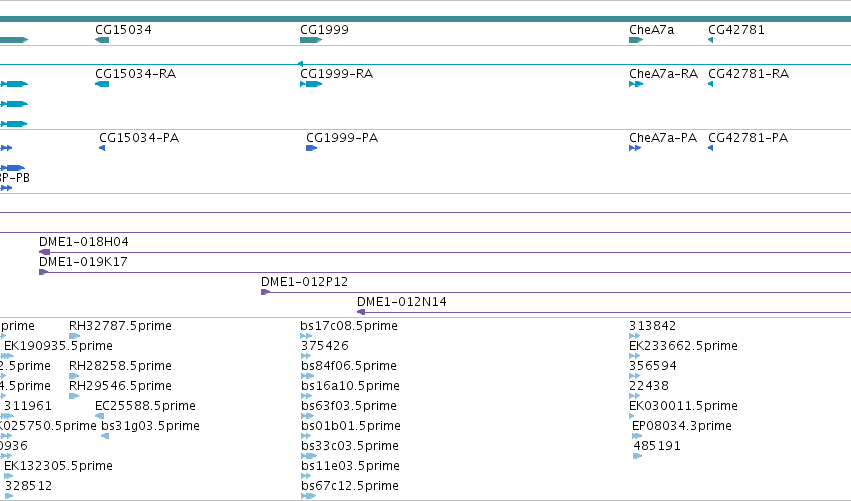The image size is (851, 501).
Task: Select BAC clone label DME1-012N14
Action: click(x=402, y=302)
